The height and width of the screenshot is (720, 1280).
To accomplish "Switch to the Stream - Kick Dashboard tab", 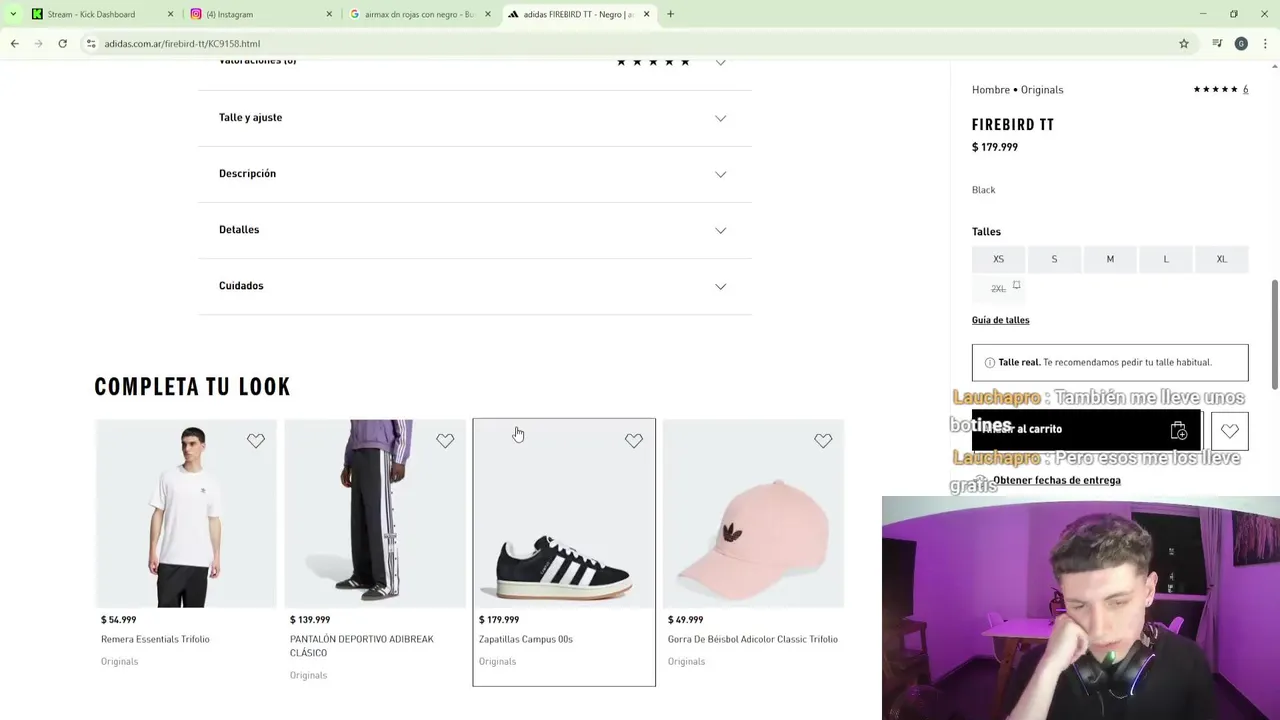I will click(x=91, y=14).
